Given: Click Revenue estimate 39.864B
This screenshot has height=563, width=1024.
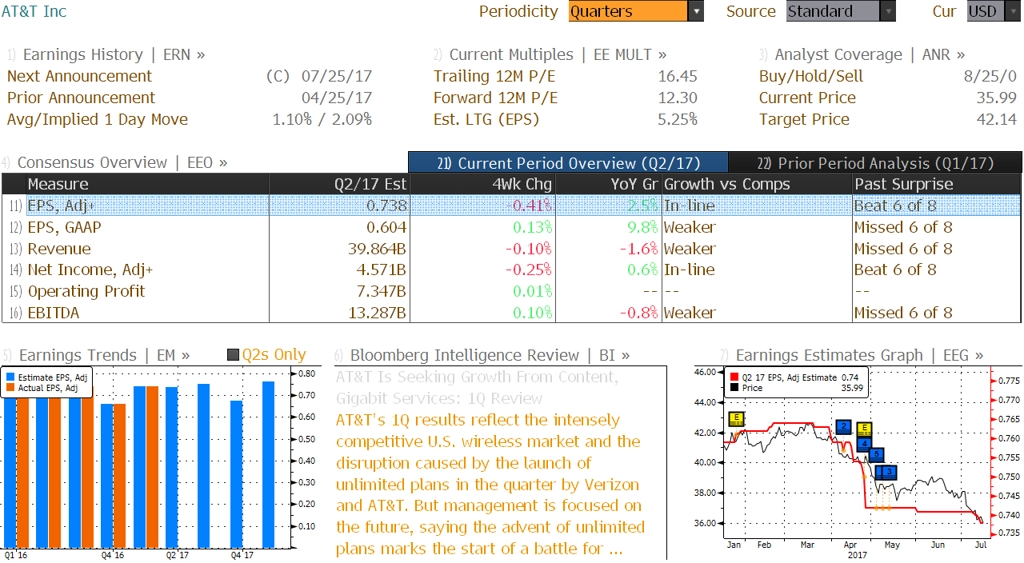Looking at the screenshot, I should coord(377,248).
